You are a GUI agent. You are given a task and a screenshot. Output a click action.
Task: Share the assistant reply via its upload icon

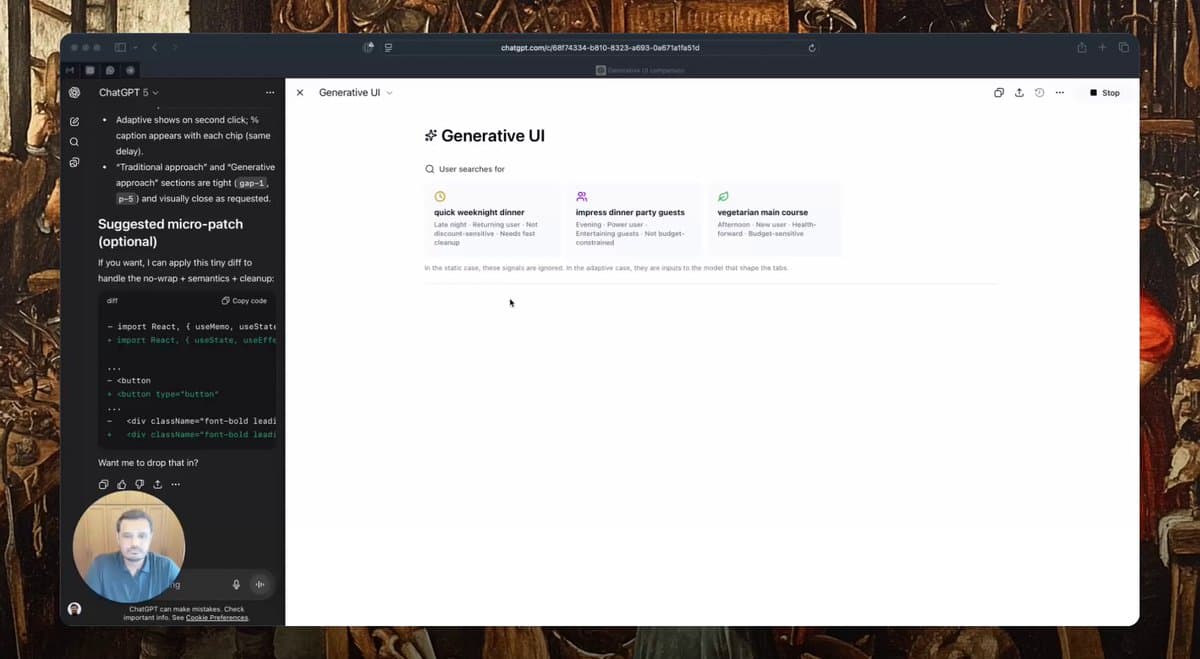[157, 484]
